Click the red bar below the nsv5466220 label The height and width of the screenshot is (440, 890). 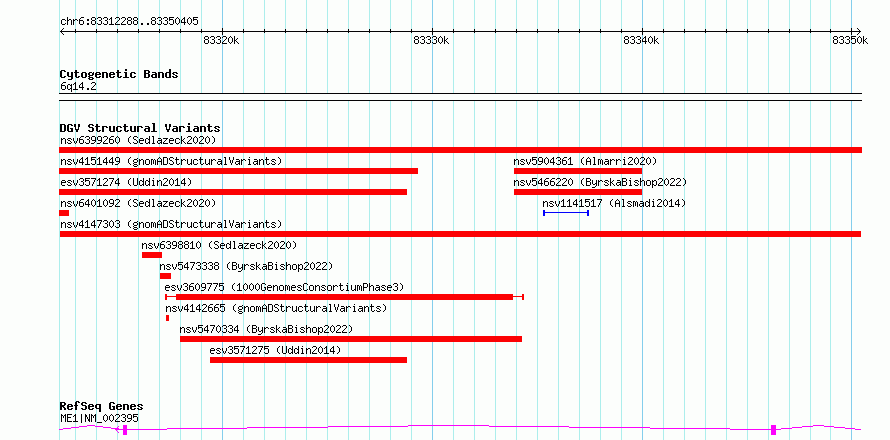578,192
